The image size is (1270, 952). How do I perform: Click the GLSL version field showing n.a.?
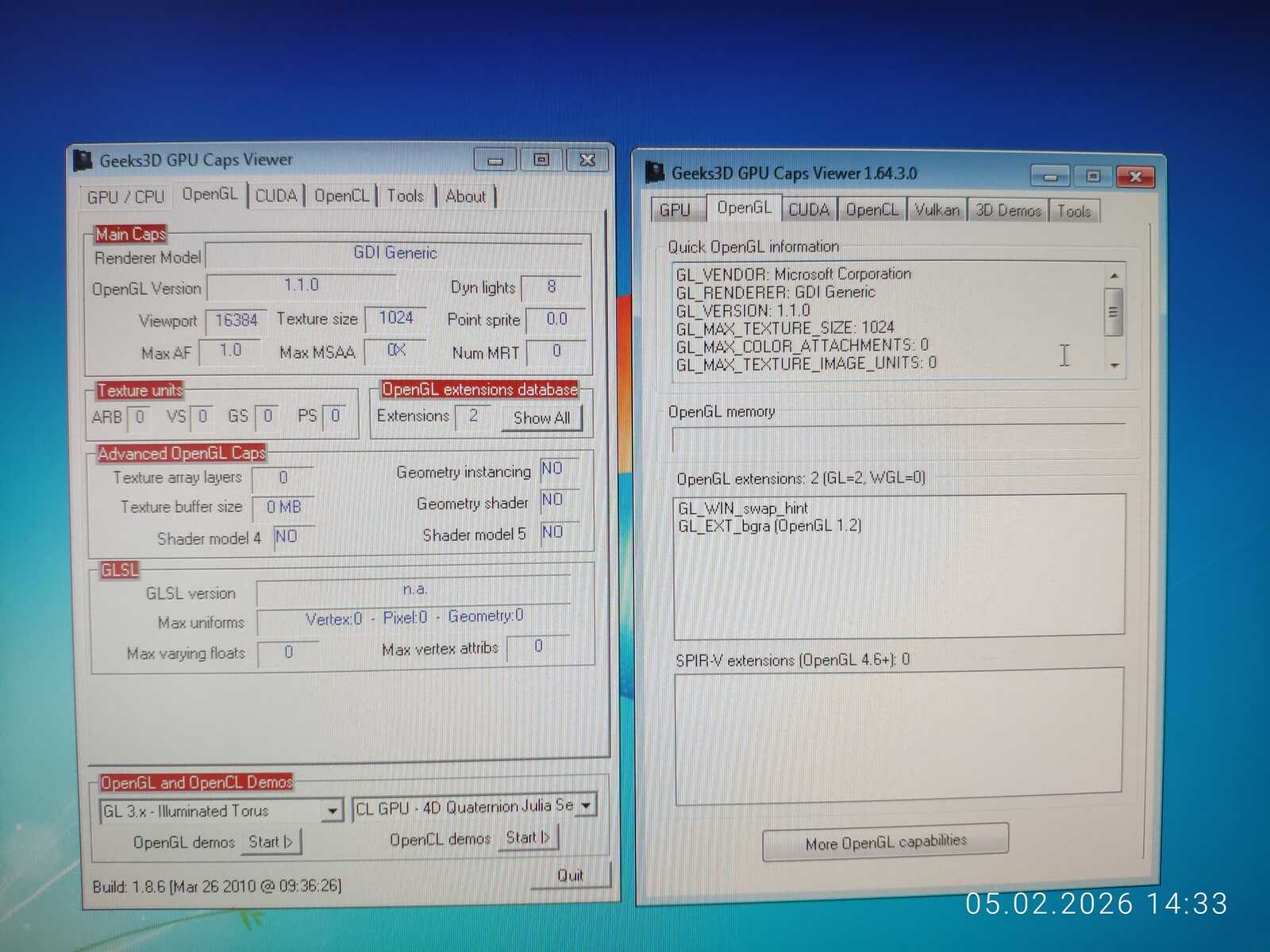point(414,590)
